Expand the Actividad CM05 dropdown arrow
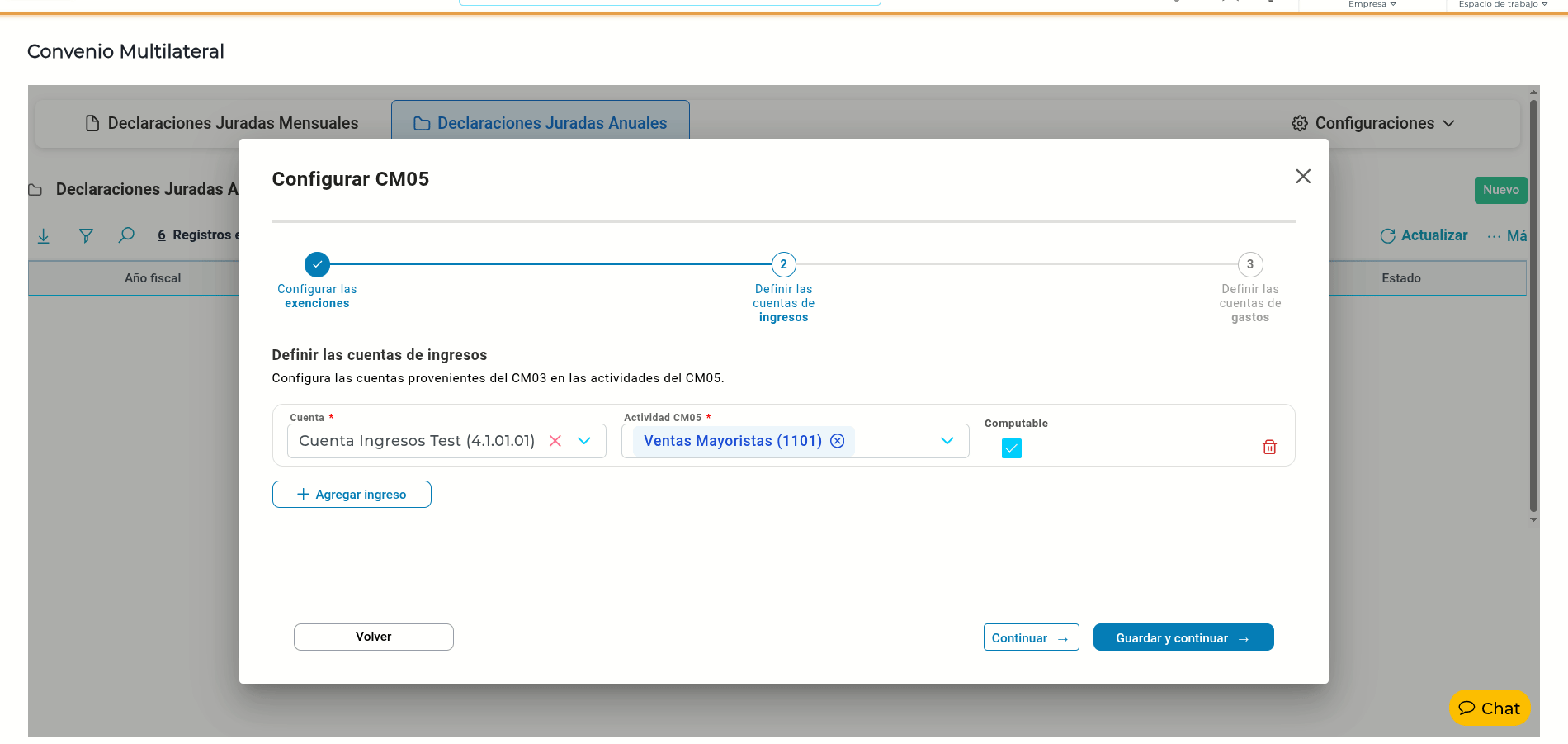1568x744 pixels. [947, 441]
